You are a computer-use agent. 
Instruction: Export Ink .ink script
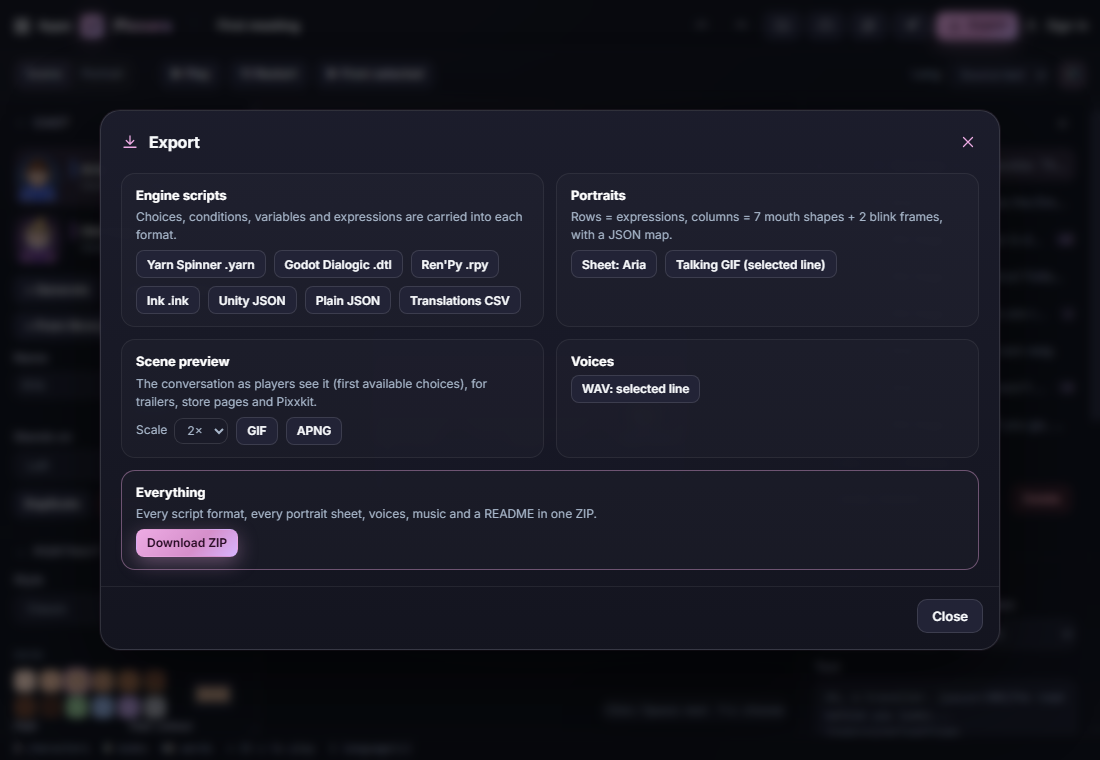(x=168, y=300)
